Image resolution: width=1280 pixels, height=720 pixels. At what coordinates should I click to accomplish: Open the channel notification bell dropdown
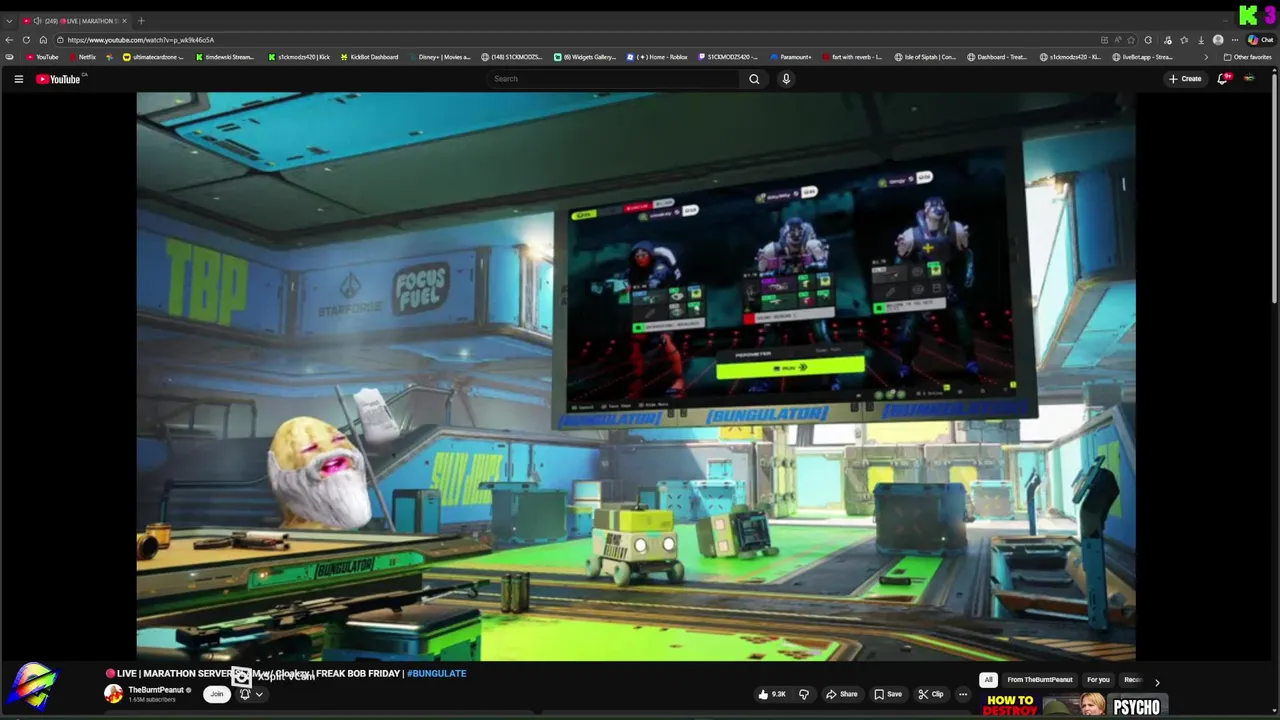coord(251,694)
